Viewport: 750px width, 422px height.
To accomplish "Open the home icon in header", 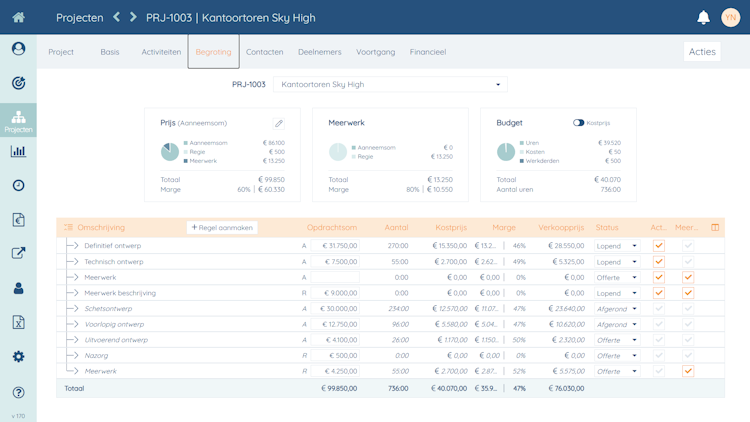I will tap(19, 18).
